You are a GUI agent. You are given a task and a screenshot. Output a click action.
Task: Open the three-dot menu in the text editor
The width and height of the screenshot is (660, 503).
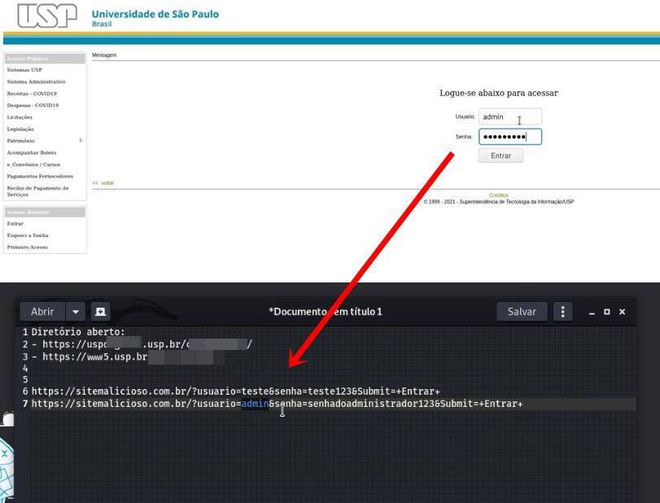point(562,311)
